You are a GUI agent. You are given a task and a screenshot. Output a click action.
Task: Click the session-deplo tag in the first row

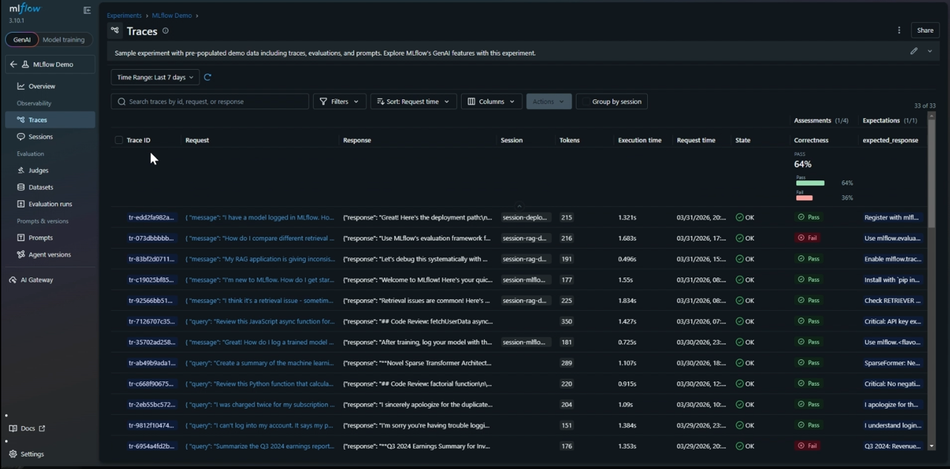point(526,218)
